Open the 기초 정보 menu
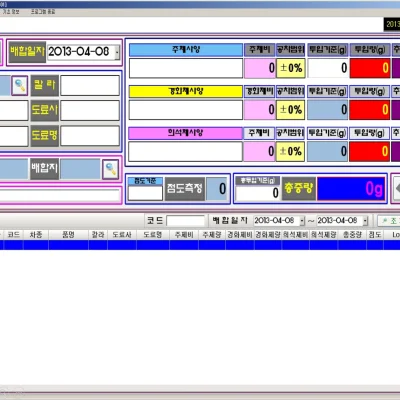The width and height of the screenshot is (400, 400). pyautogui.click(x=11, y=12)
